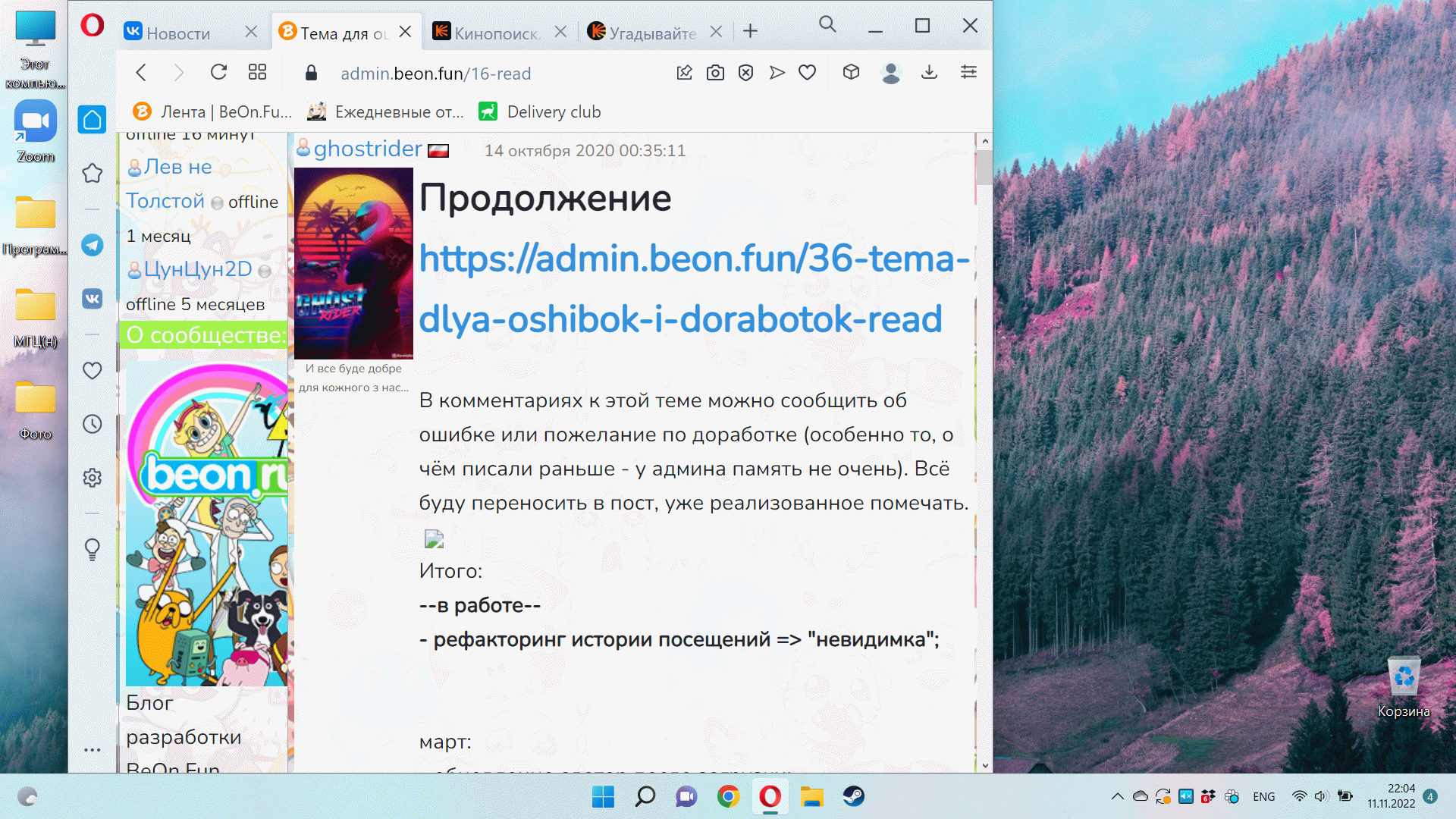Open VK messenger in sidebar

pos(93,299)
